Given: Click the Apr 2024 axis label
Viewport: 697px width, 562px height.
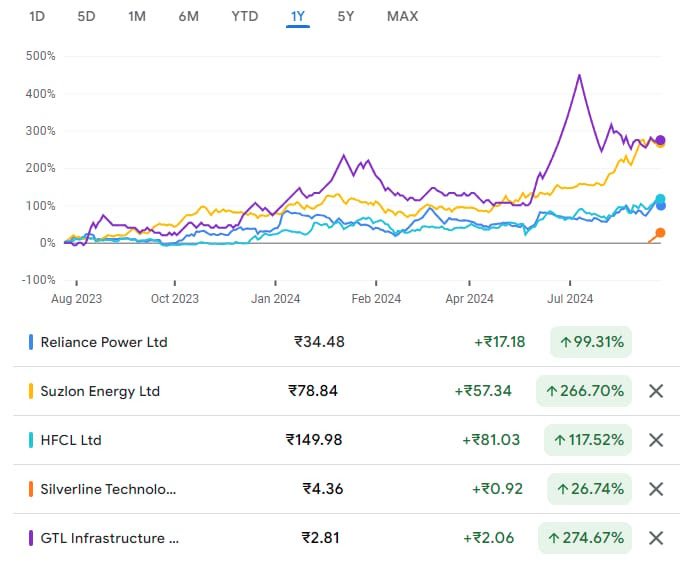Looking at the screenshot, I should 469,298.
